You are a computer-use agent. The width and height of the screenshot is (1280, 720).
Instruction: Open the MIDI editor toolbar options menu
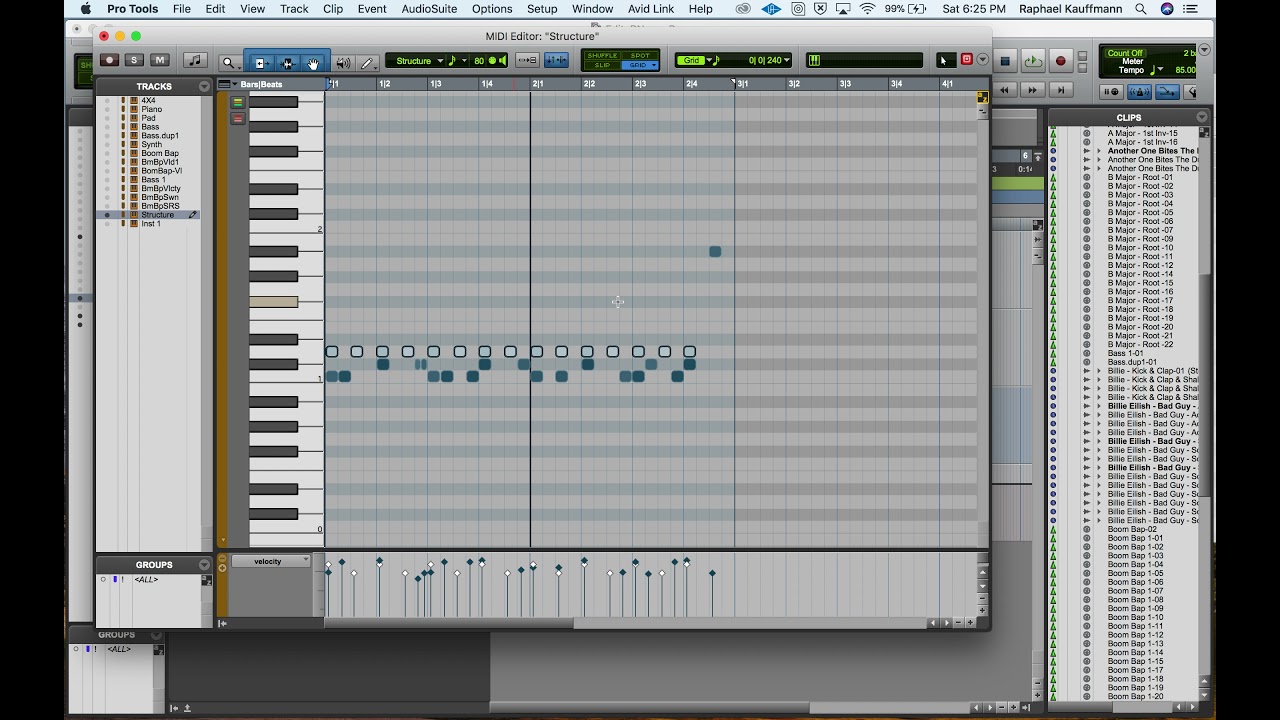[983, 60]
